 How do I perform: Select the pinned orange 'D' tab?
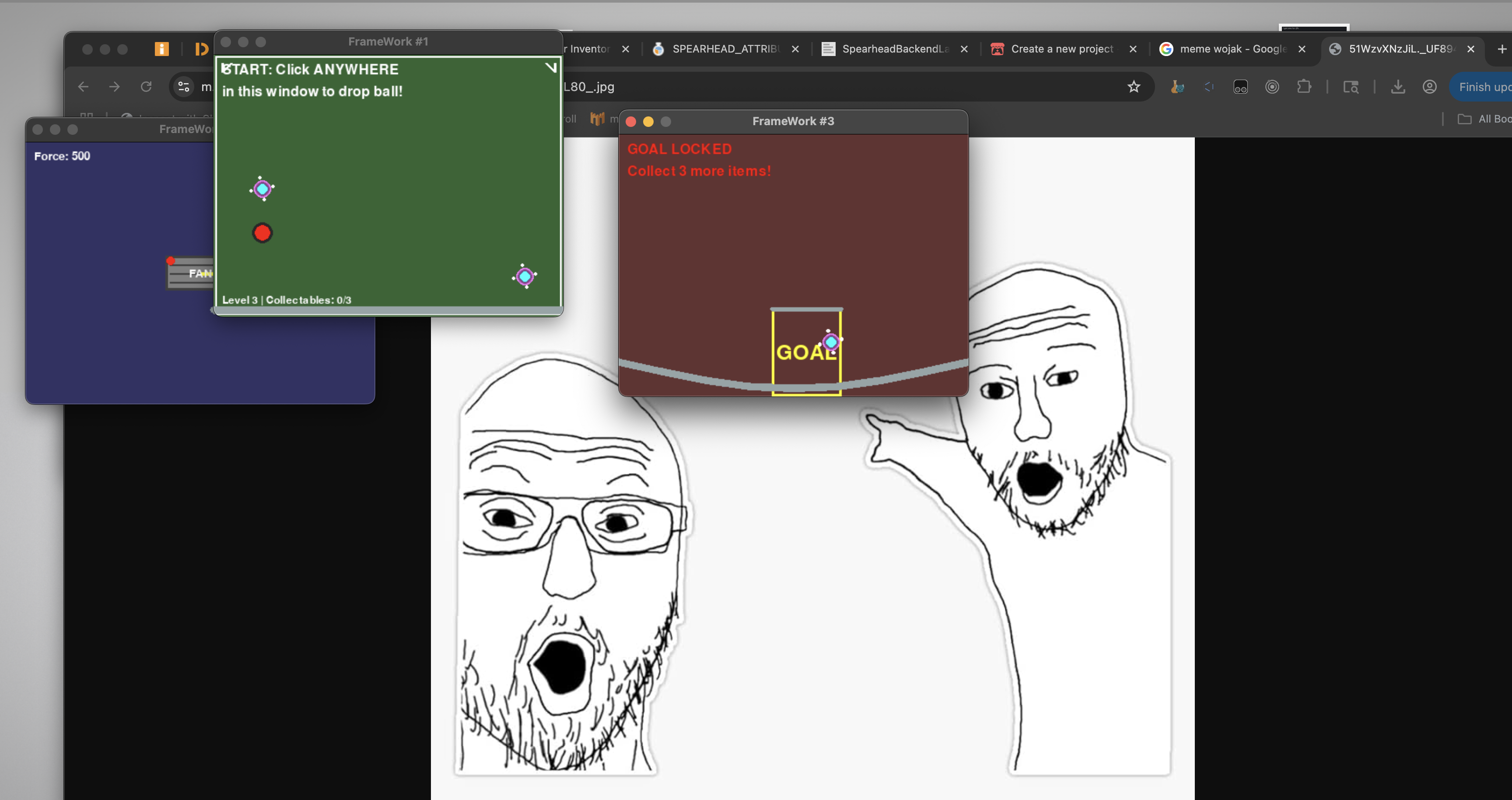(x=201, y=49)
